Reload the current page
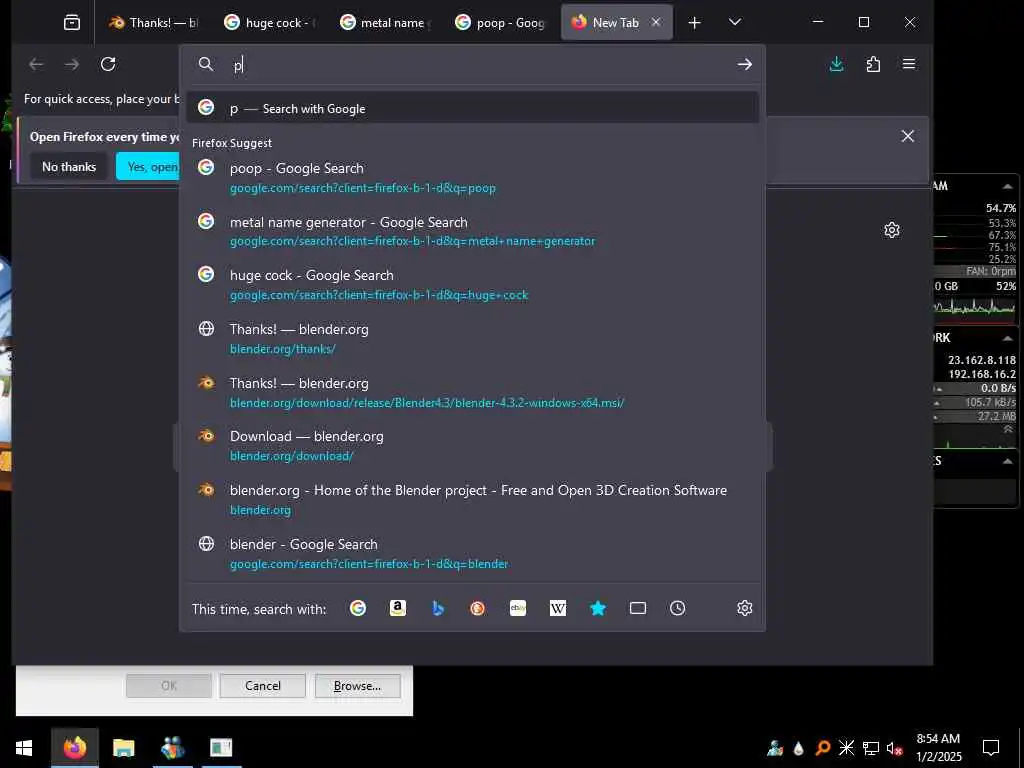 click(108, 64)
